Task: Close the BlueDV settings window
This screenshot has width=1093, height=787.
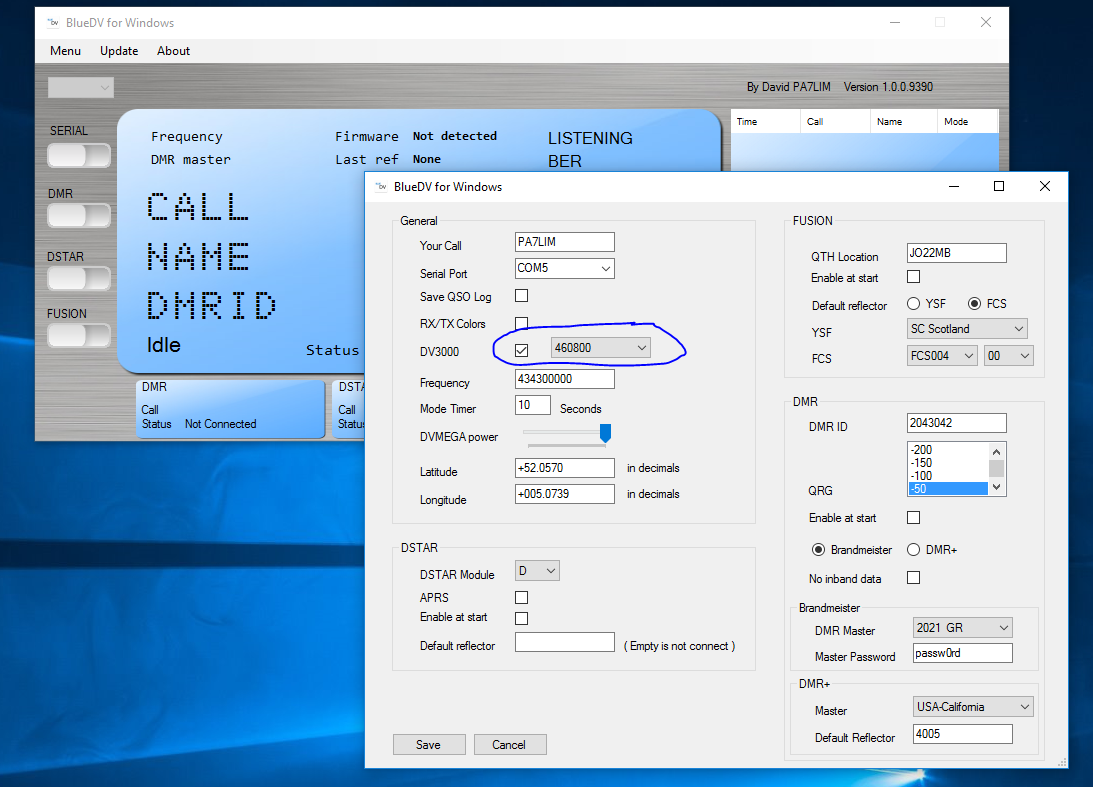Action: tap(1044, 186)
